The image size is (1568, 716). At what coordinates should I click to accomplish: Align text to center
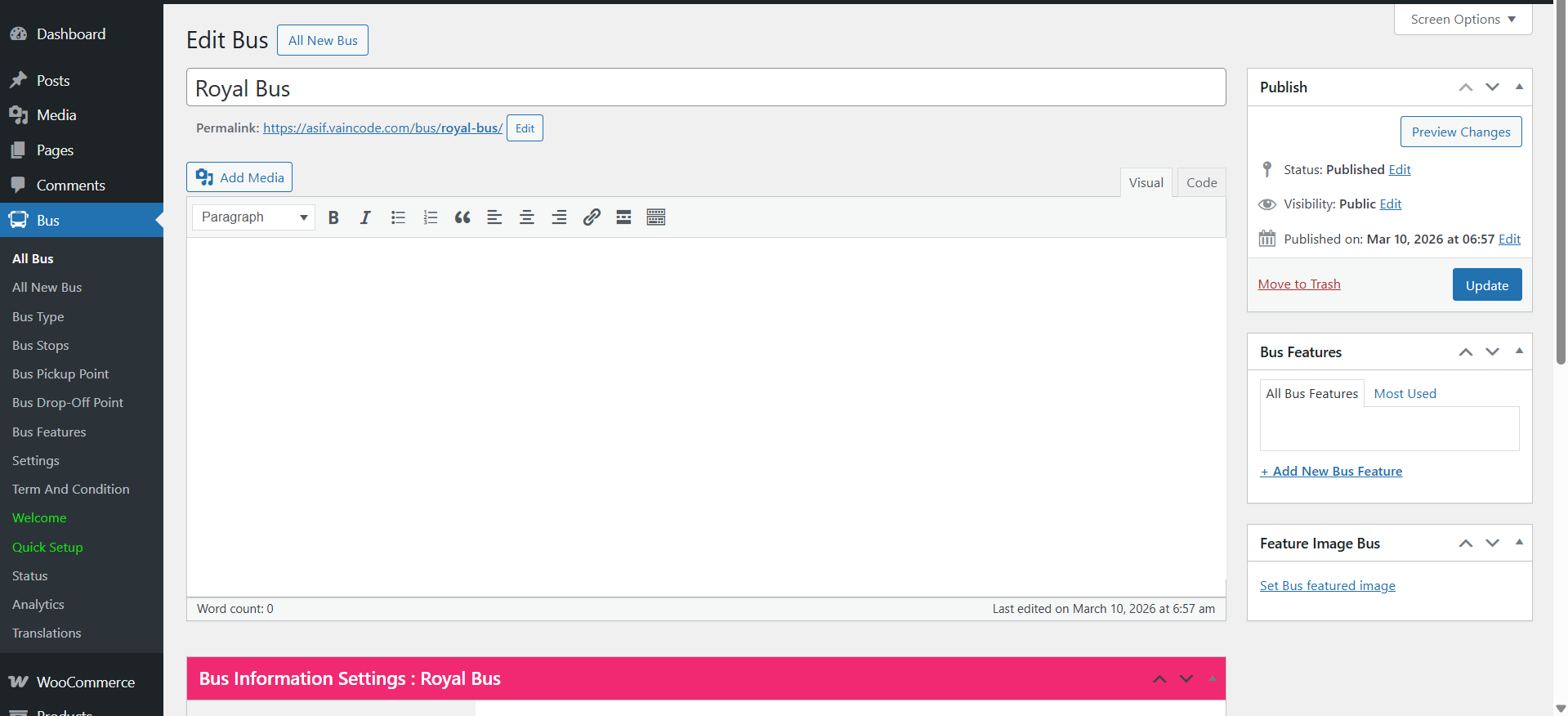point(527,217)
